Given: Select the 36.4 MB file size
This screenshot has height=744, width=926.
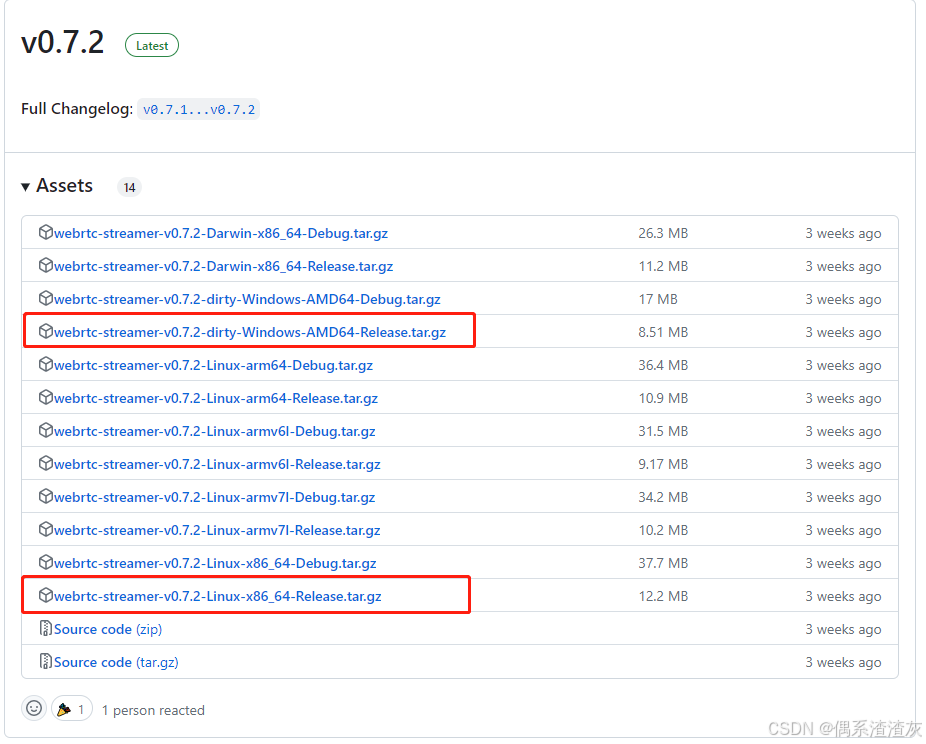Looking at the screenshot, I should [x=663, y=366].
